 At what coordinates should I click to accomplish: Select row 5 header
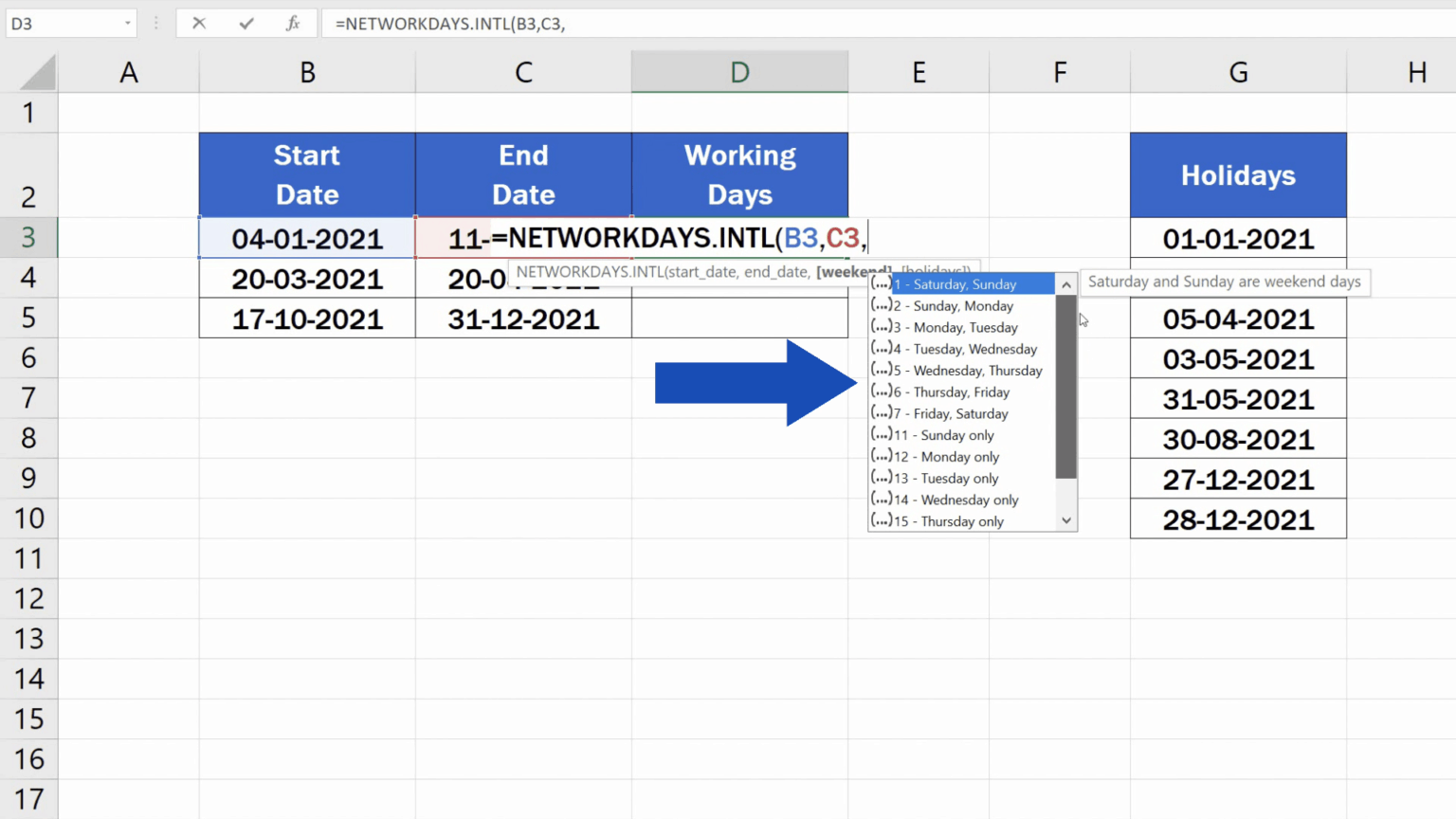[x=28, y=318]
